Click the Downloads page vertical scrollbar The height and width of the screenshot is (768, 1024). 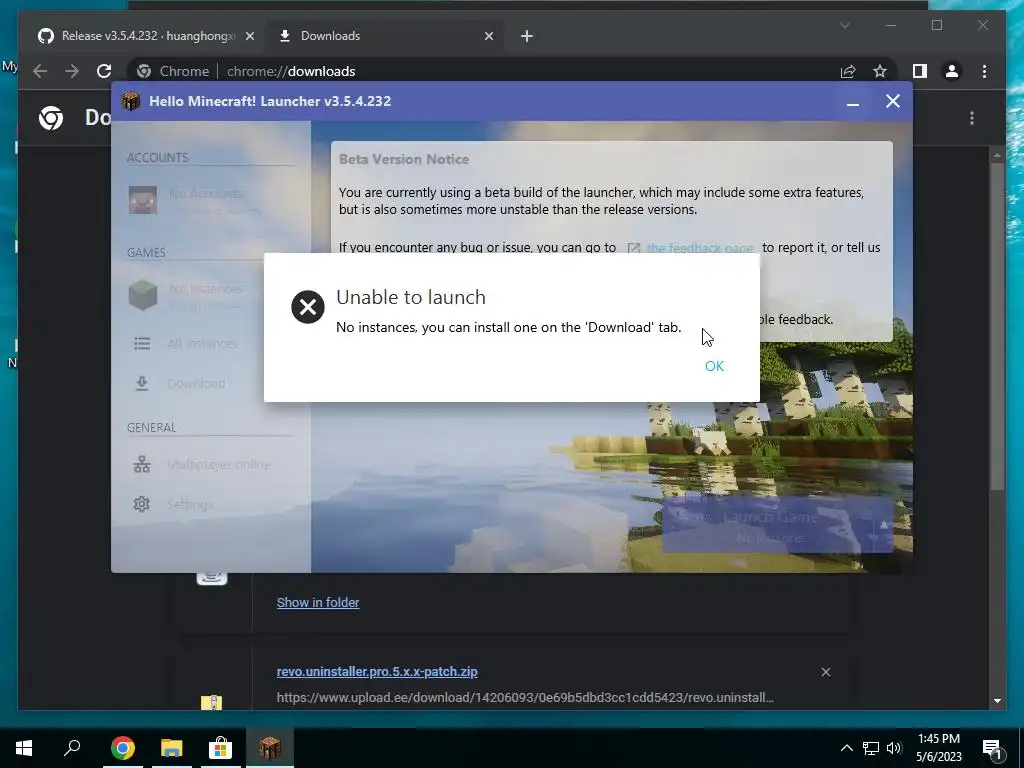click(997, 327)
